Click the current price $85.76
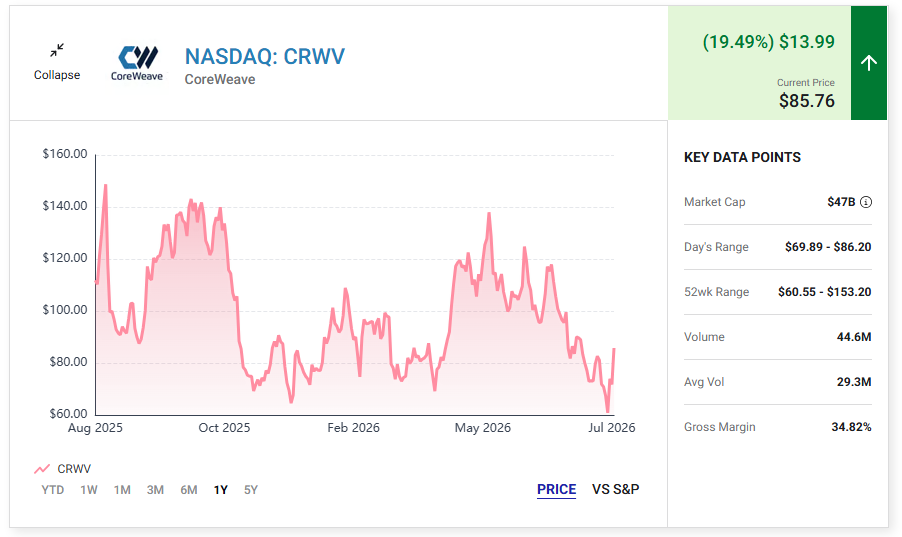This screenshot has height=537, width=902. coord(807,101)
